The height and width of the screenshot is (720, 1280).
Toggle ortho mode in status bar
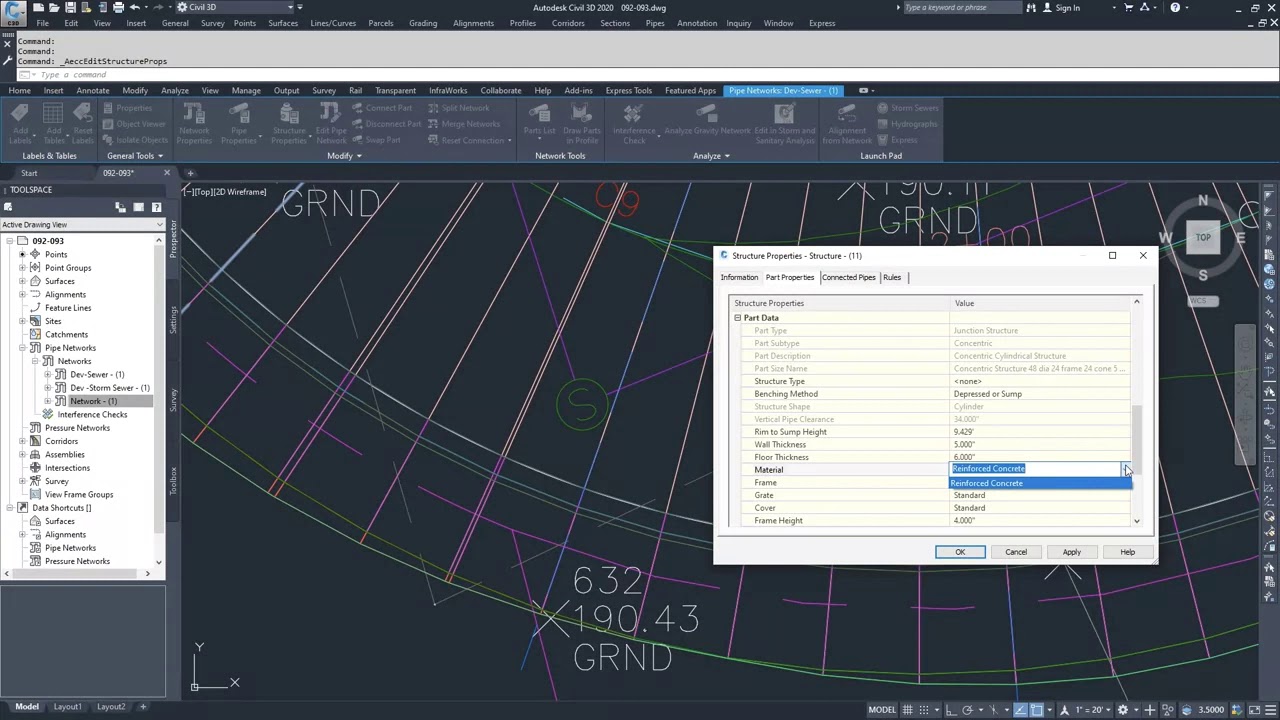[951, 710]
